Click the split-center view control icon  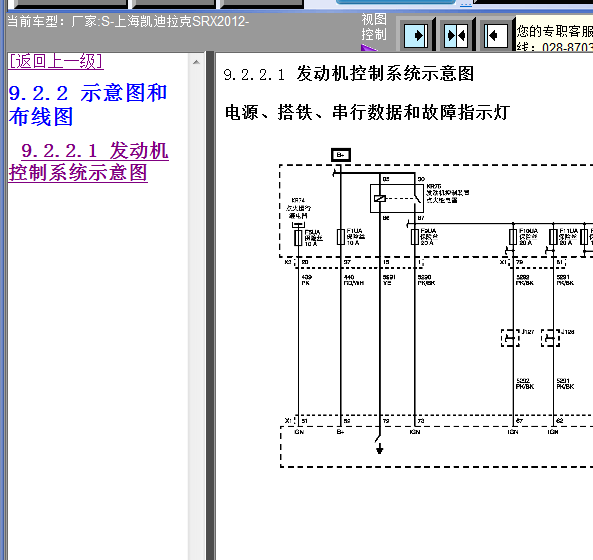click(x=456, y=36)
